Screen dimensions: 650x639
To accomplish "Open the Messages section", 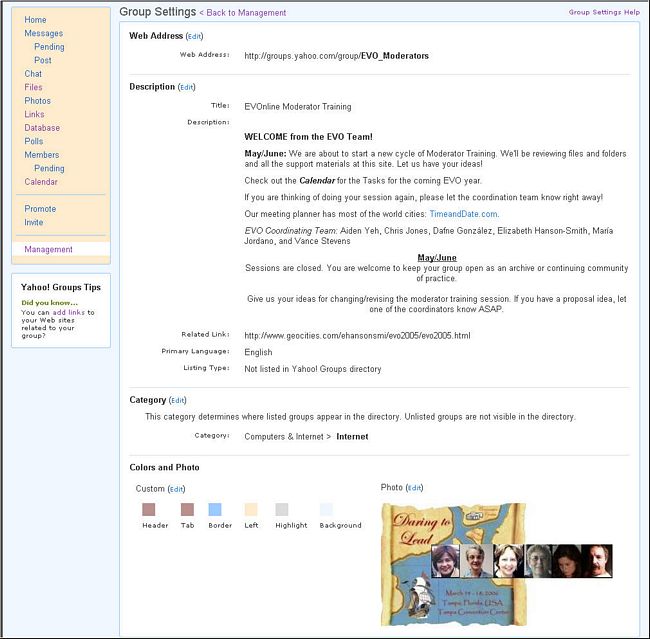I will 44,33.
